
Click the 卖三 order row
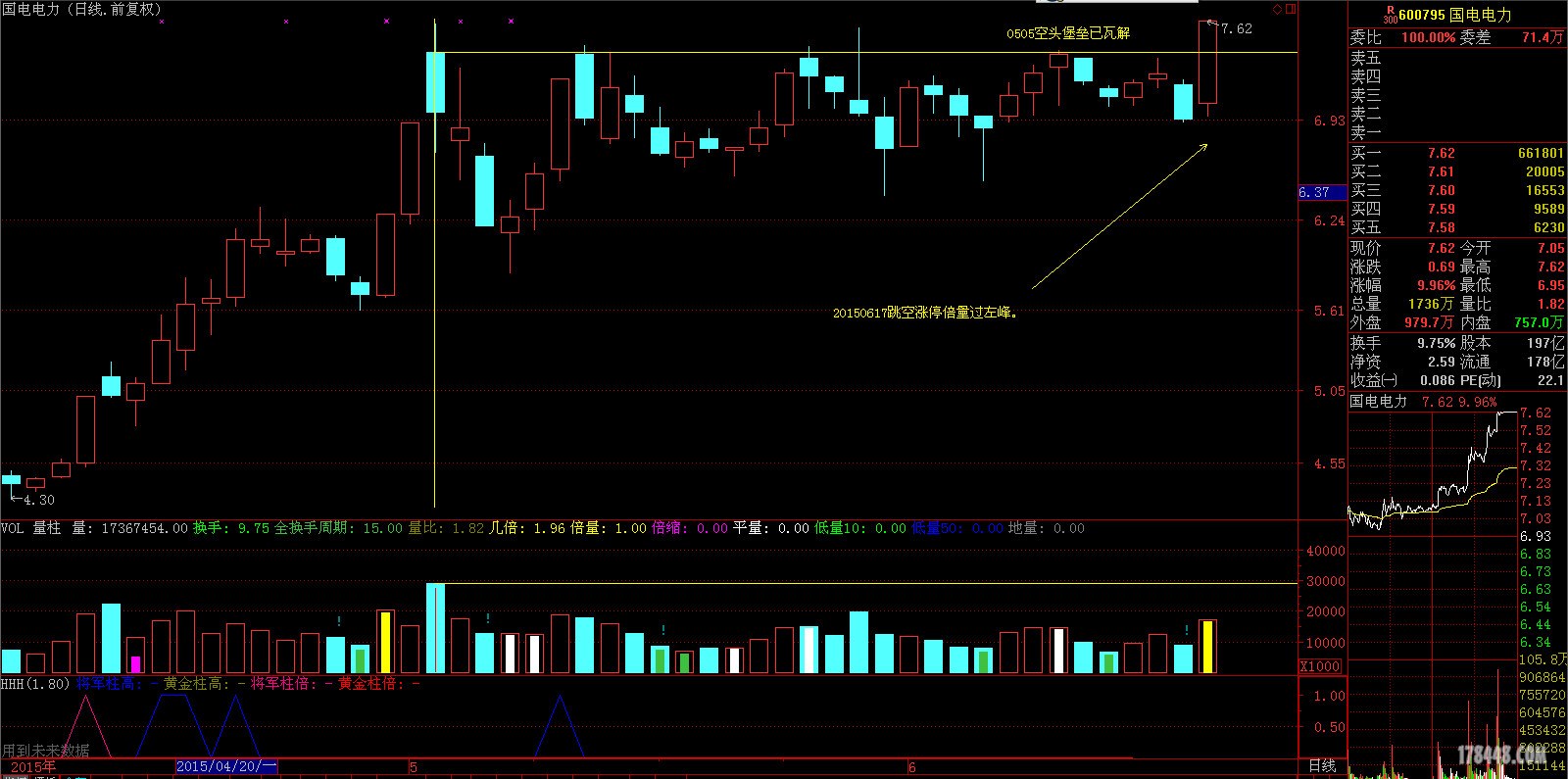click(1457, 96)
